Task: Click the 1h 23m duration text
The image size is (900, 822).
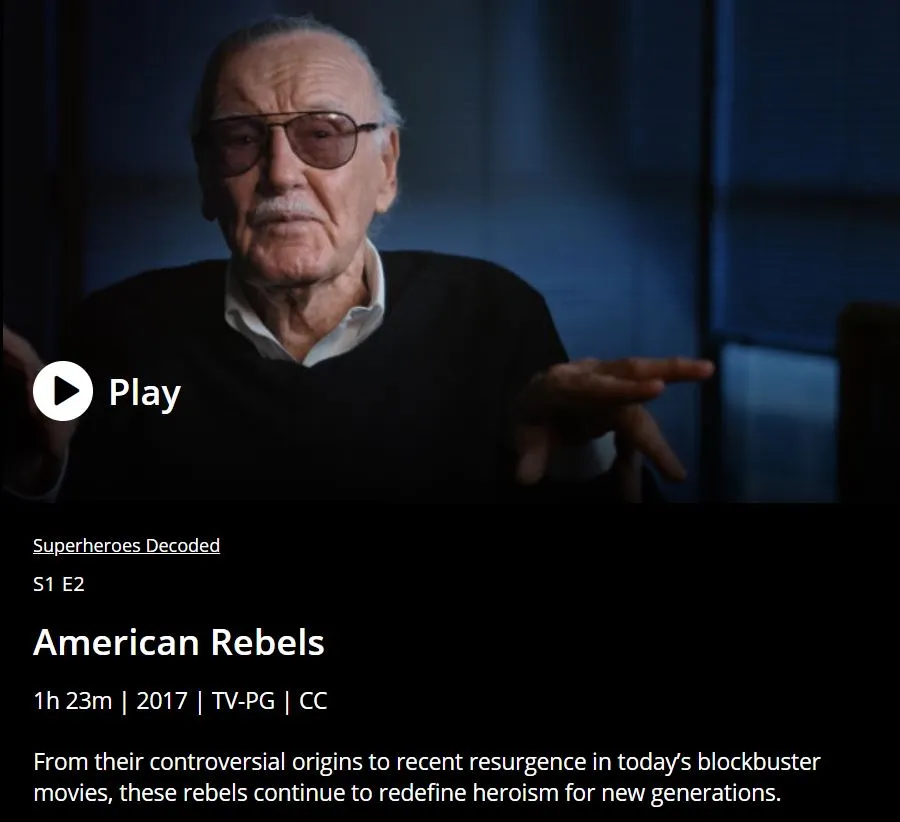Action: [x=72, y=701]
